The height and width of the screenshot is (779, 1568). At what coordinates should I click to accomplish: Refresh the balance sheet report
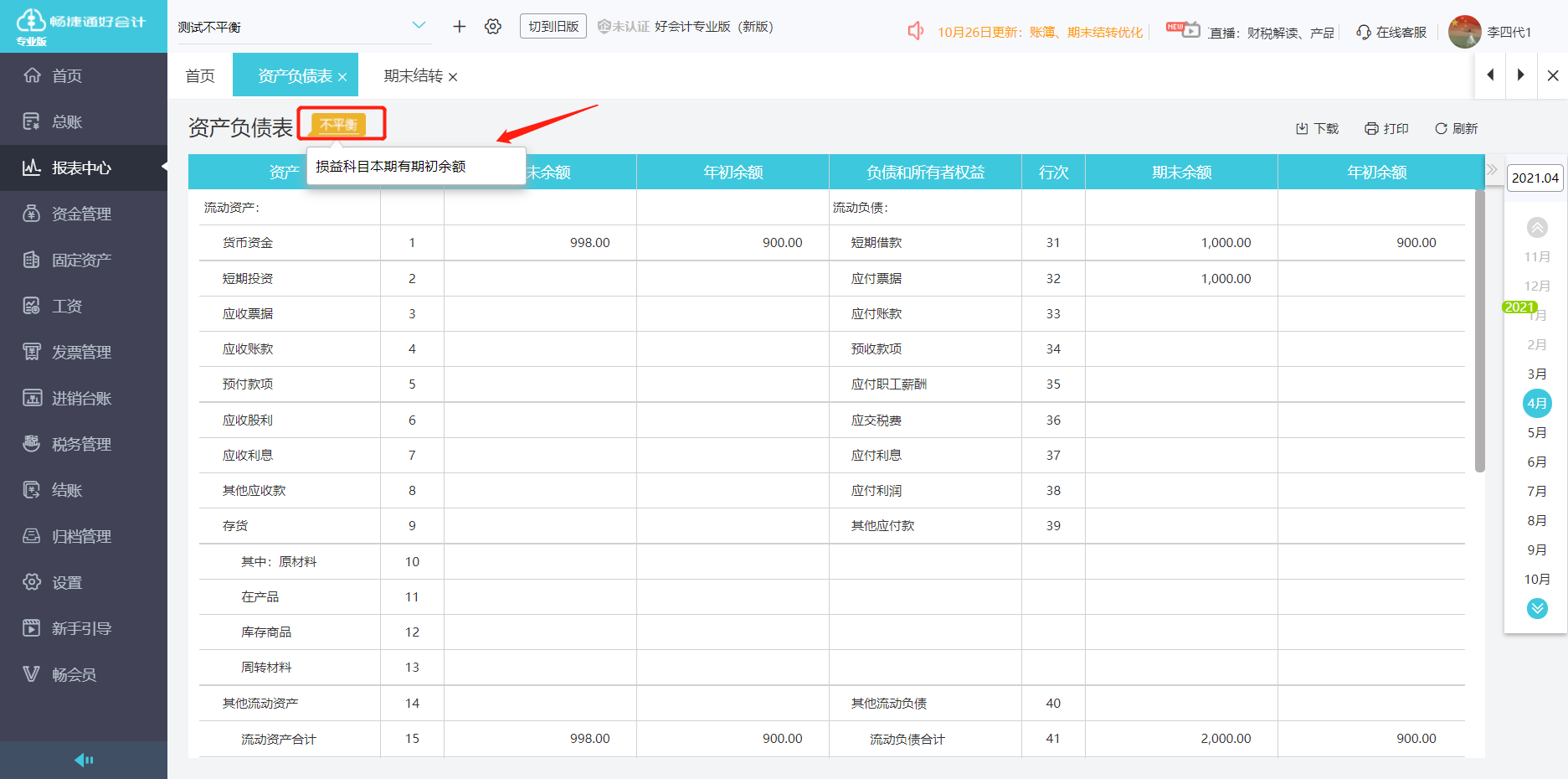pos(1456,128)
